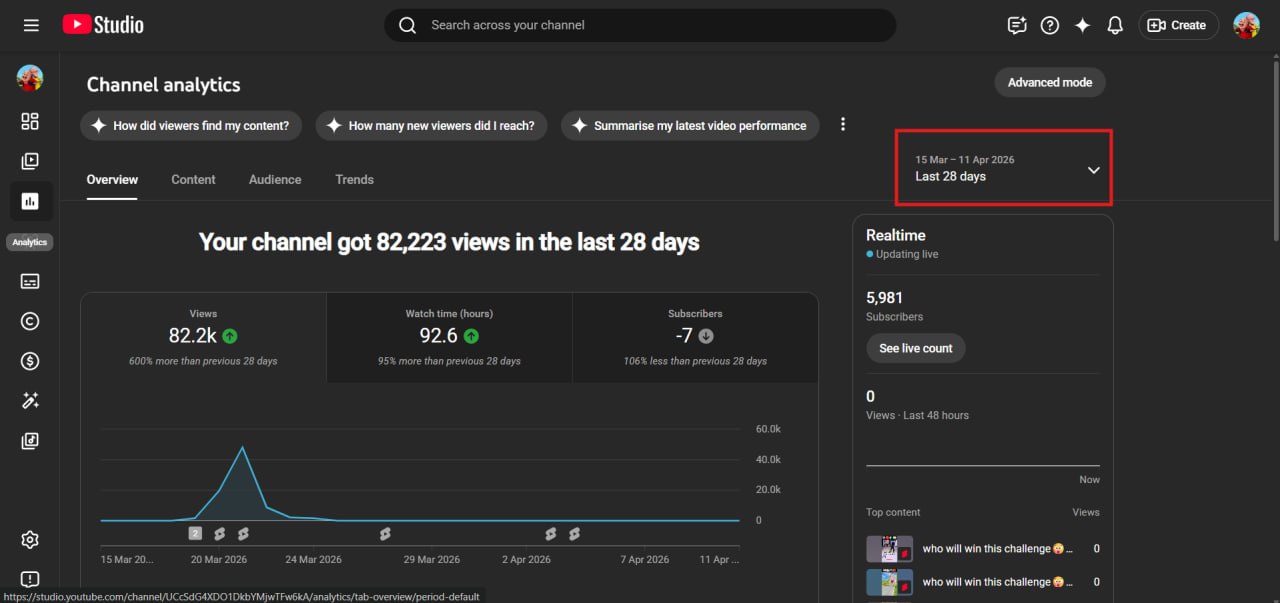The height and width of the screenshot is (603, 1280).
Task: Go to Dashboard in the sidebar
Action: coord(30,121)
